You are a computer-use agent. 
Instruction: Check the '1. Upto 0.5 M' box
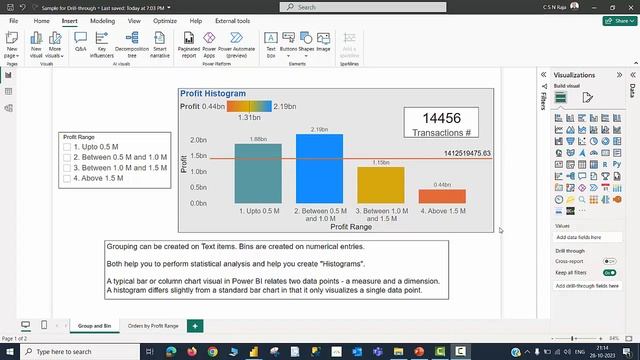[67, 147]
